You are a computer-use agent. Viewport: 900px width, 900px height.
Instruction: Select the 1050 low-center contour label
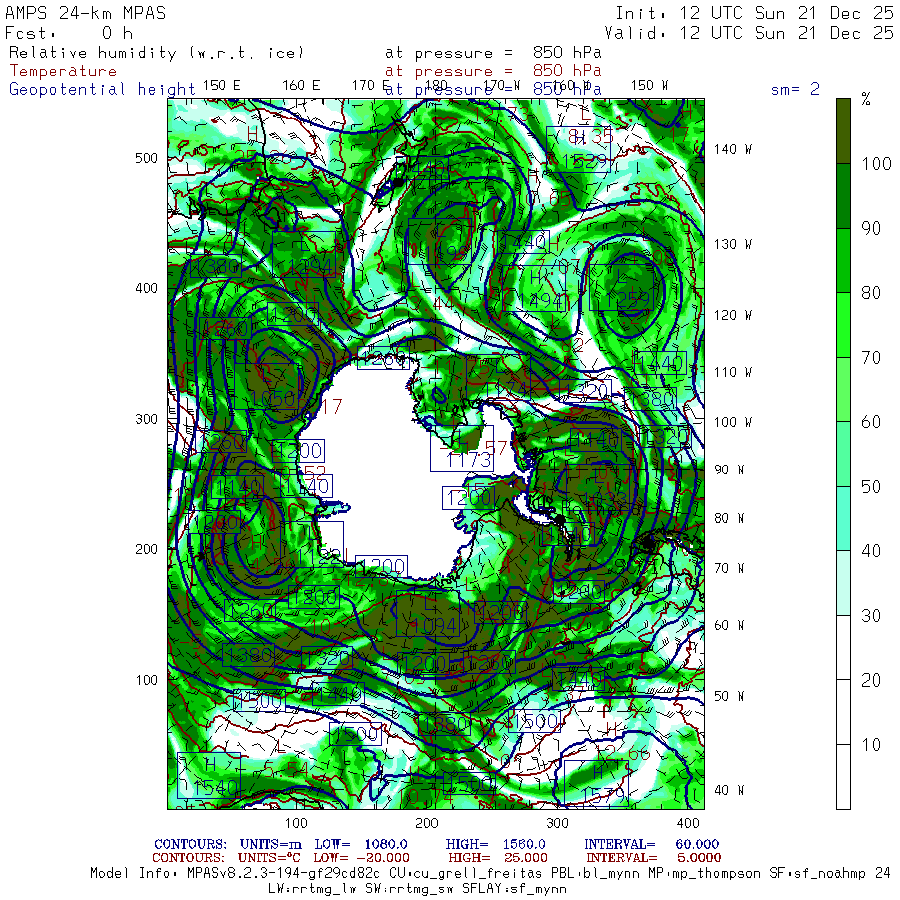(272, 399)
